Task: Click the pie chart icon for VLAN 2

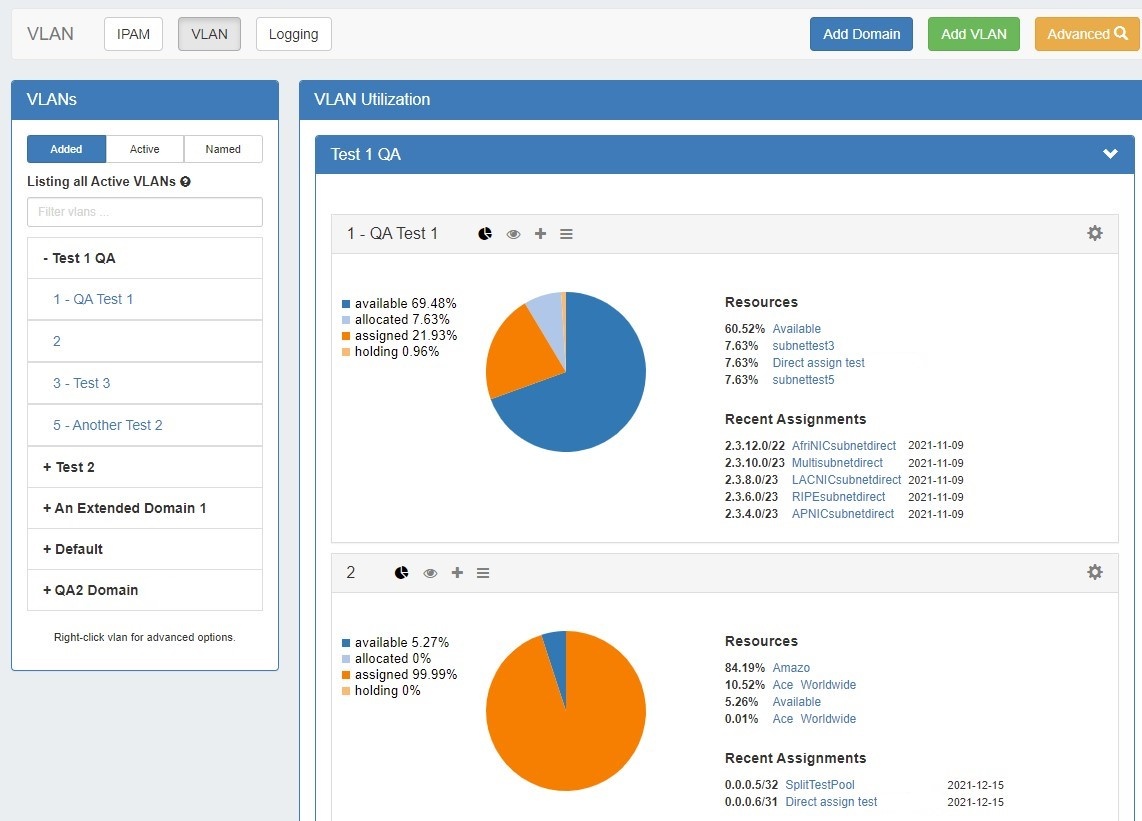Action: tap(401, 573)
